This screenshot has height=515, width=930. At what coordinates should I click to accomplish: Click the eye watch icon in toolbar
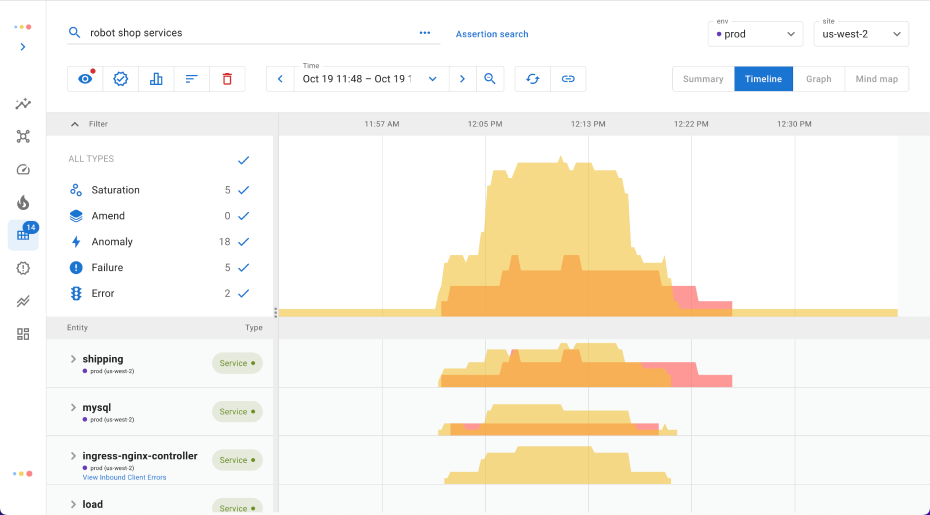tap(85, 79)
